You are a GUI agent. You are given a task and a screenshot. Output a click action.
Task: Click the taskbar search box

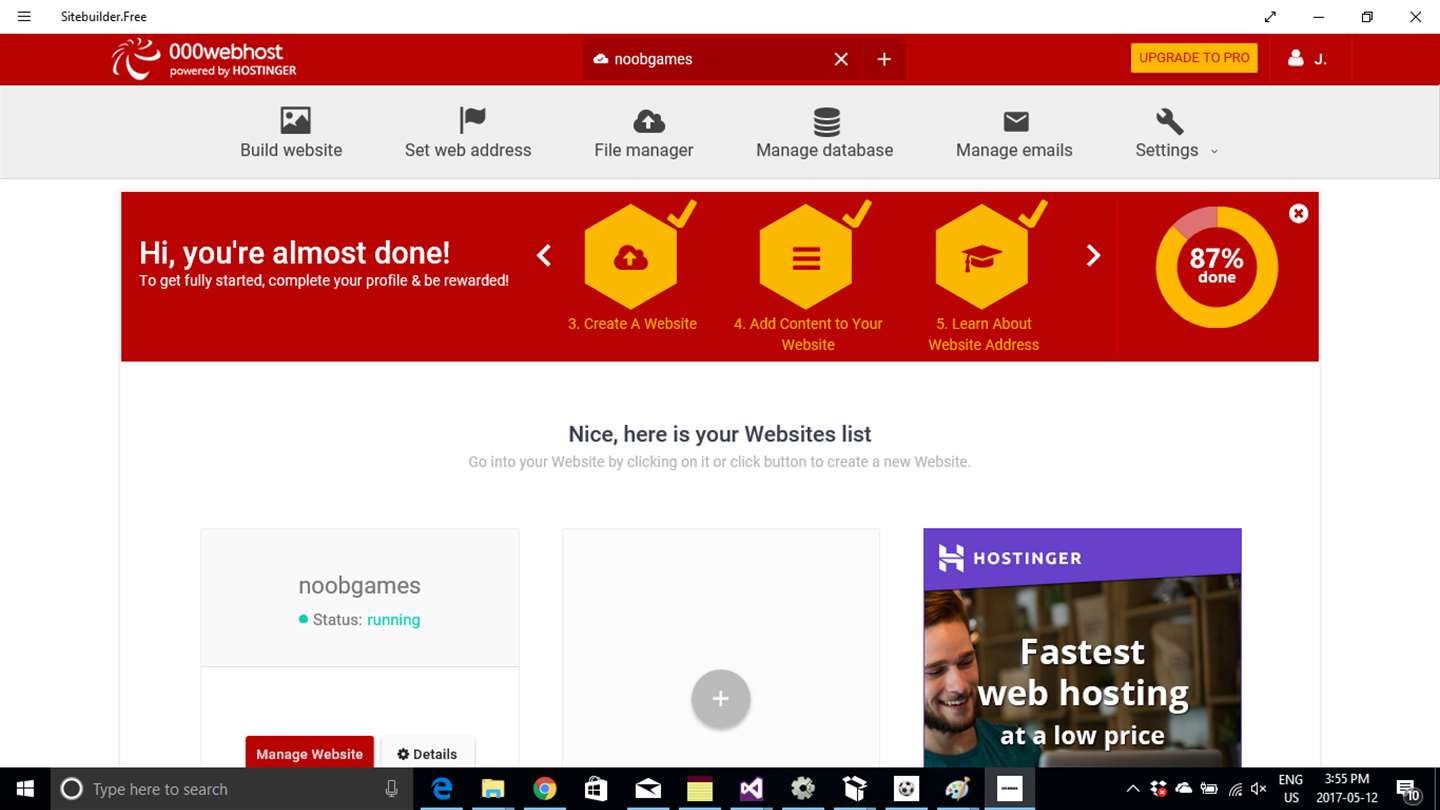tap(232, 789)
